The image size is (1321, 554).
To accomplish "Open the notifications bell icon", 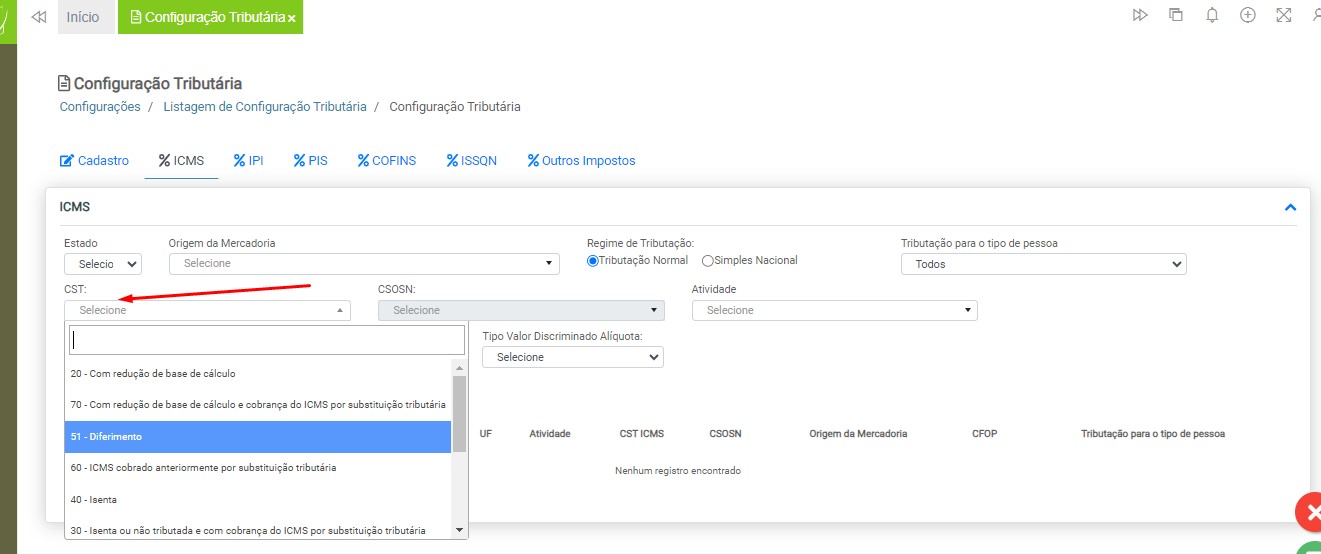I will pos(1212,15).
